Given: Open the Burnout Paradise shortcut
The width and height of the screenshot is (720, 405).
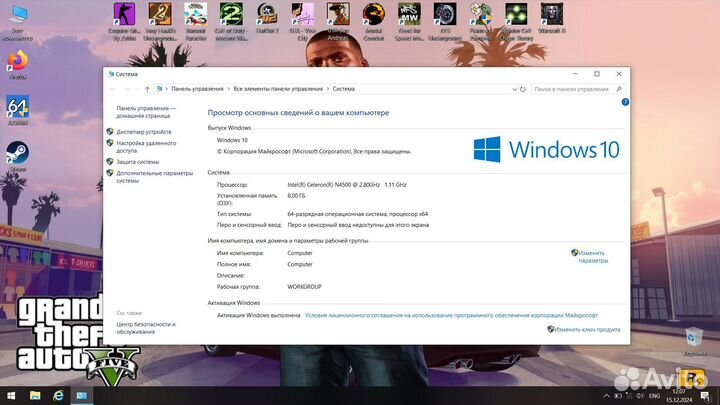Looking at the screenshot, I should pos(196,21).
